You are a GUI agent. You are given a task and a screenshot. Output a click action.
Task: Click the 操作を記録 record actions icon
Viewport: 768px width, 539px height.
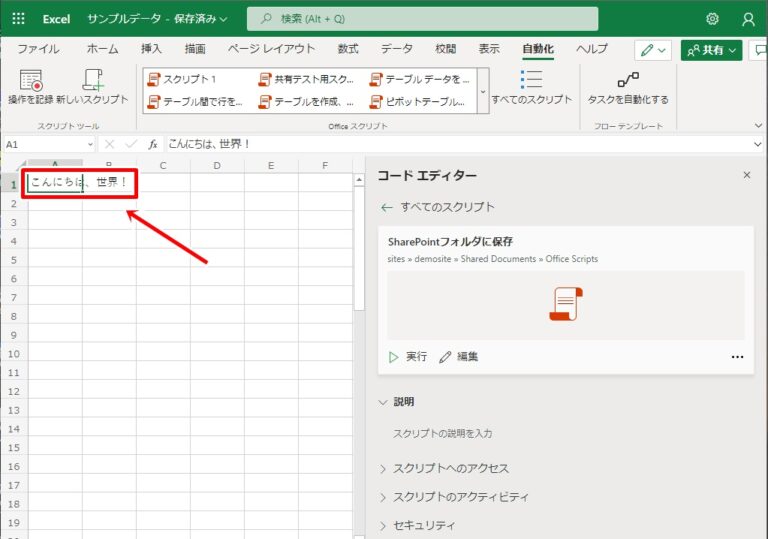[31, 80]
